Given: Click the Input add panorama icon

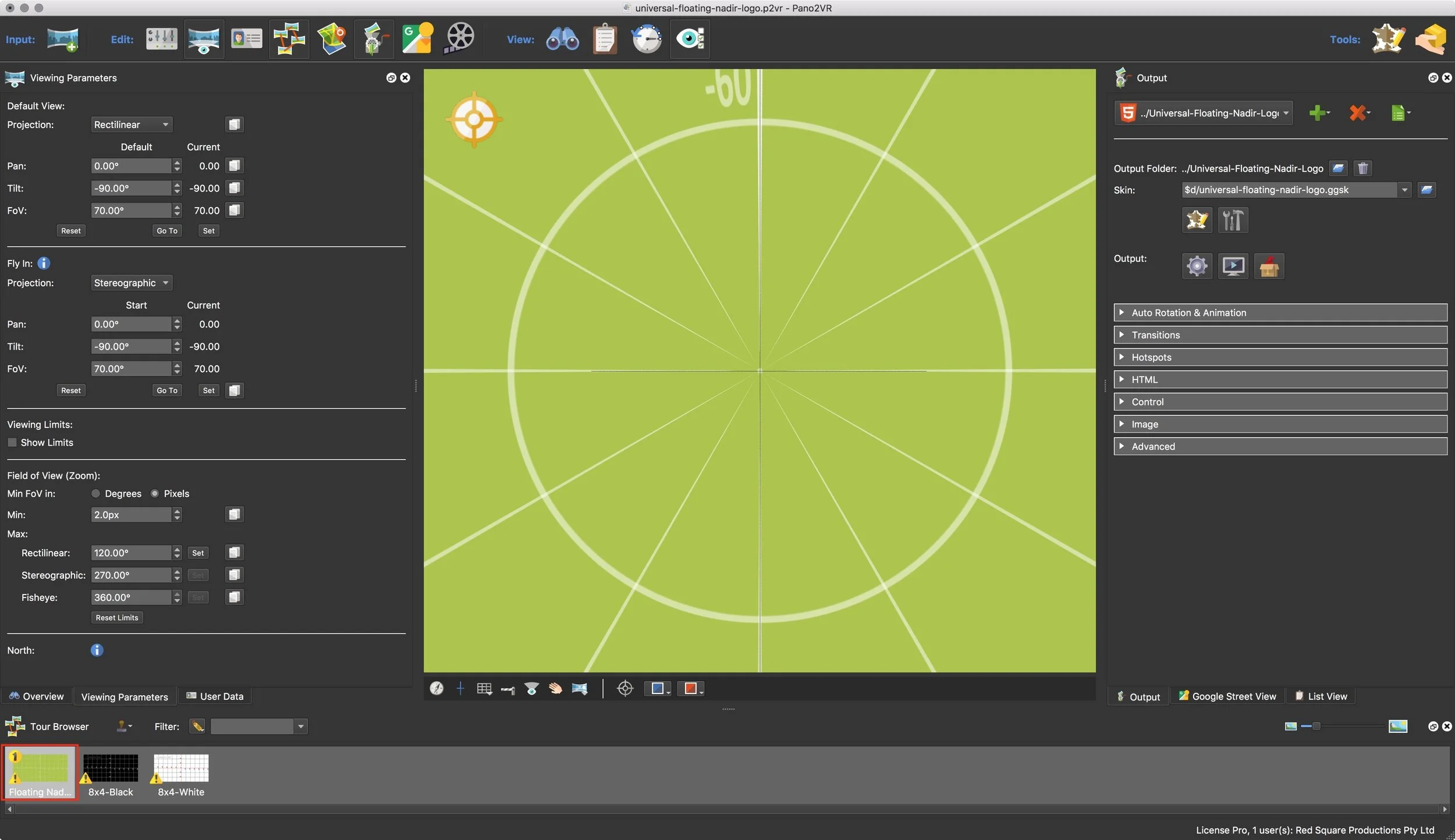Looking at the screenshot, I should (x=63, y=39).
